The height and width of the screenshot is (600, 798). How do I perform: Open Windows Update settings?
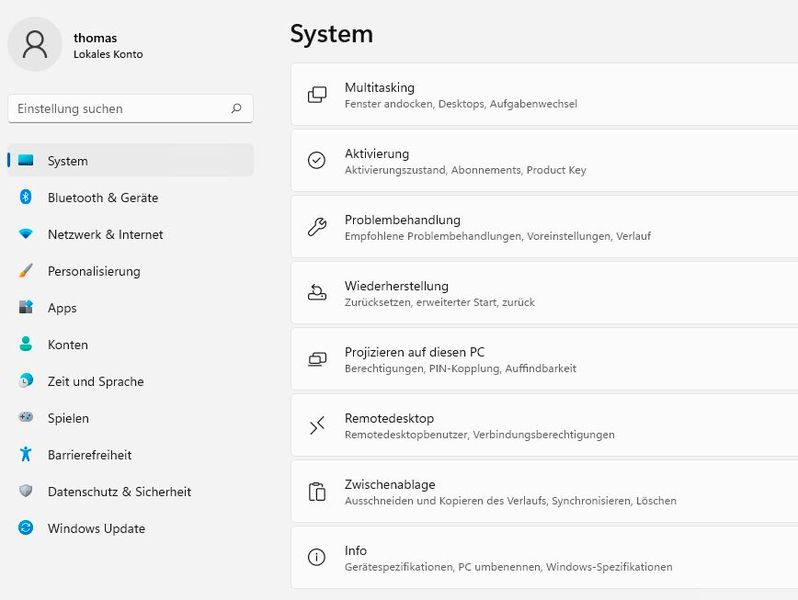[x=130, y=528]
